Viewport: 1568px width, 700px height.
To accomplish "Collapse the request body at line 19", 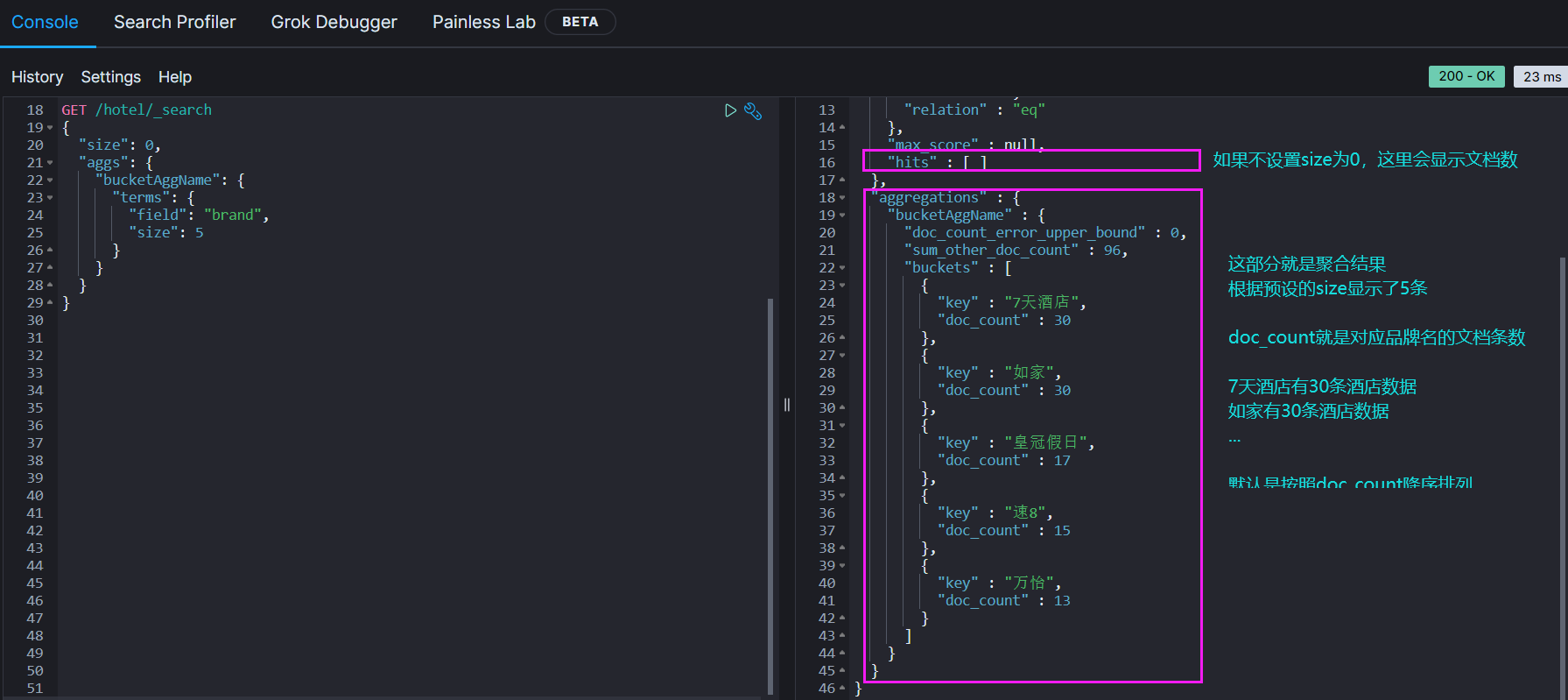I will 50,128.
